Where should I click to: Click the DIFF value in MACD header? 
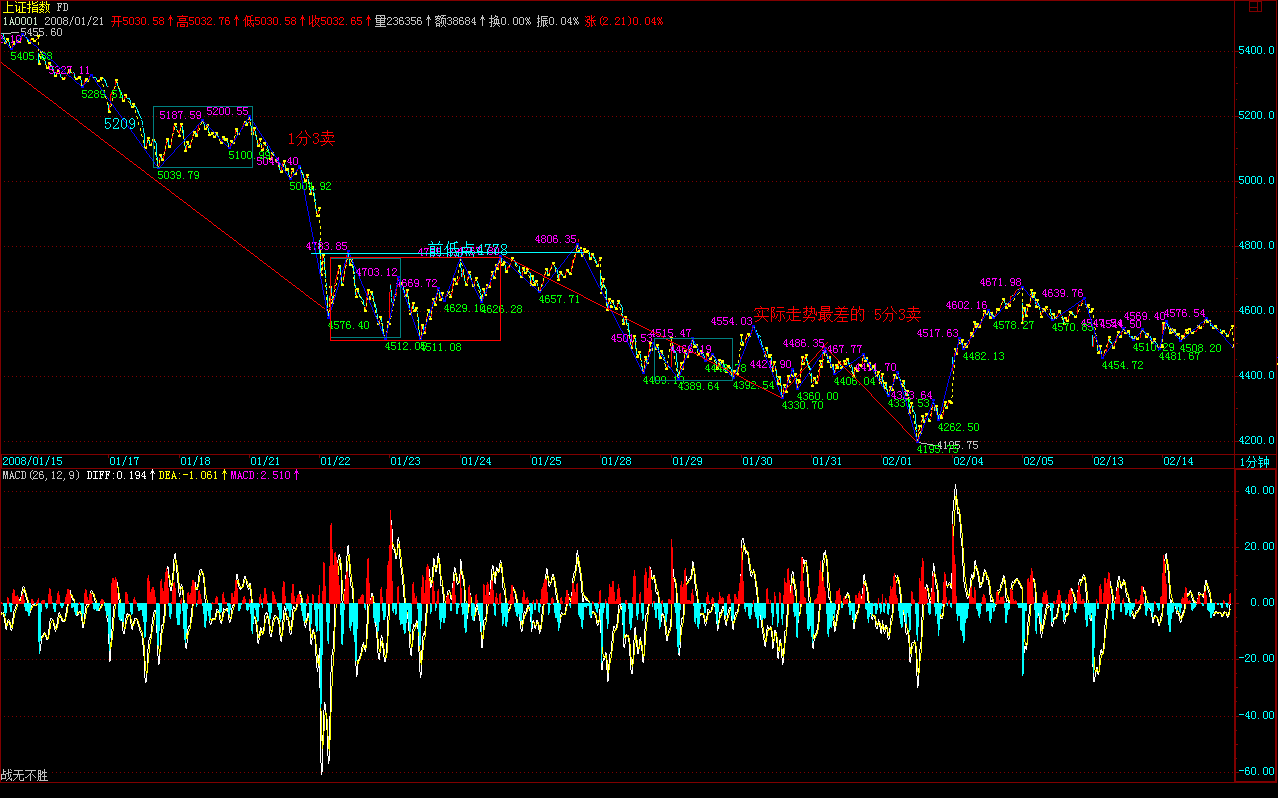120,475
